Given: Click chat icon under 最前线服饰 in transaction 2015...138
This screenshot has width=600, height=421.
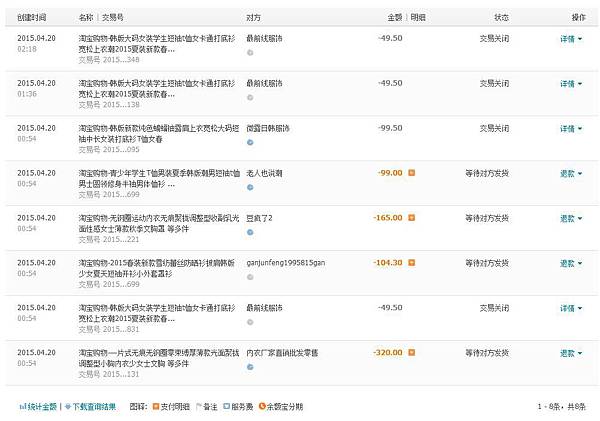Looking at the screenshot, I should (250, 97).
